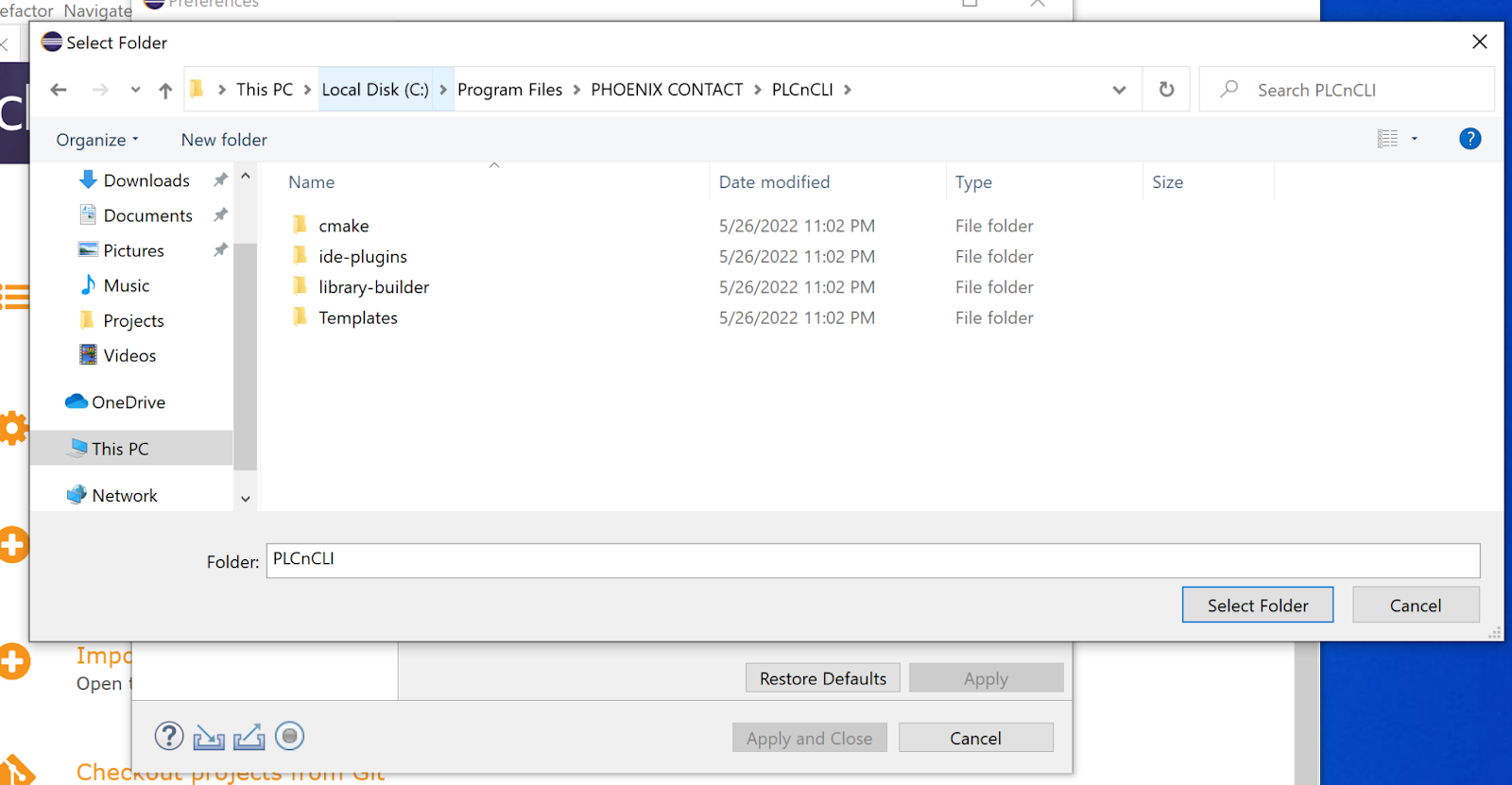This screenshot has width=1512, height=785.
Task: Expand the chevron after Local Disk (C:)
Action: (443, 90)
